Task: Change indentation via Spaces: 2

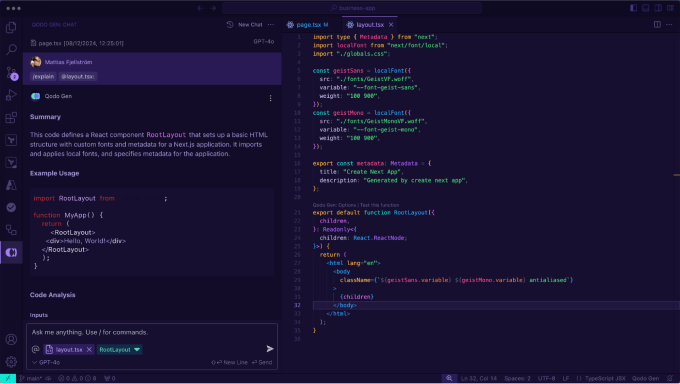Action: pos(517,378)
